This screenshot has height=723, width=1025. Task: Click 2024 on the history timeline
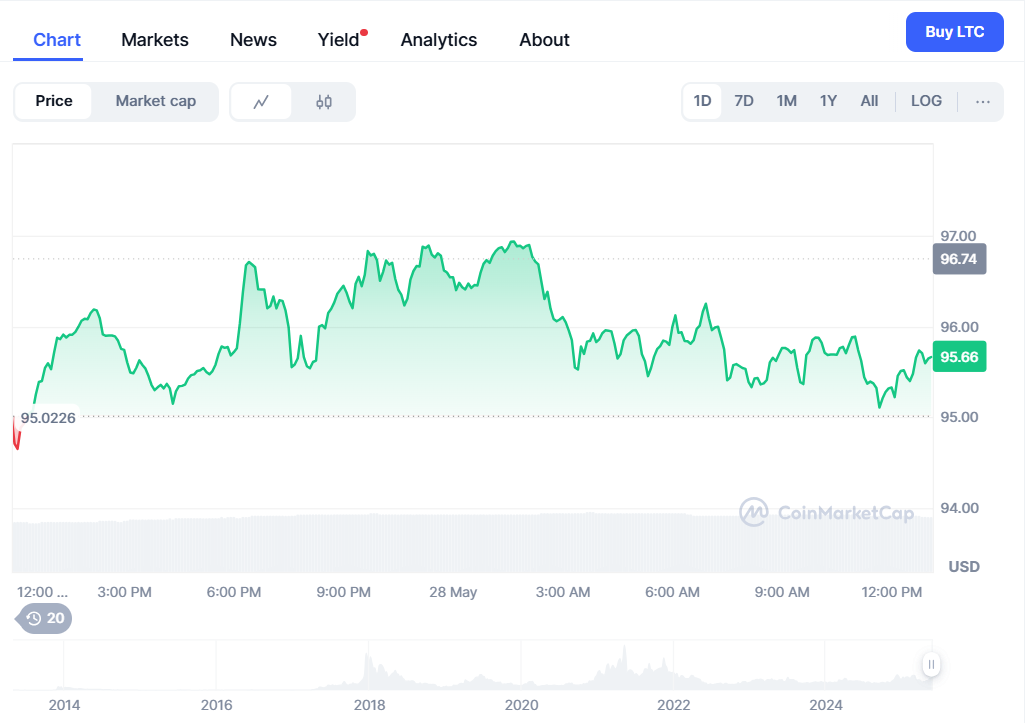pyautogui.click(x=826, y=705)
